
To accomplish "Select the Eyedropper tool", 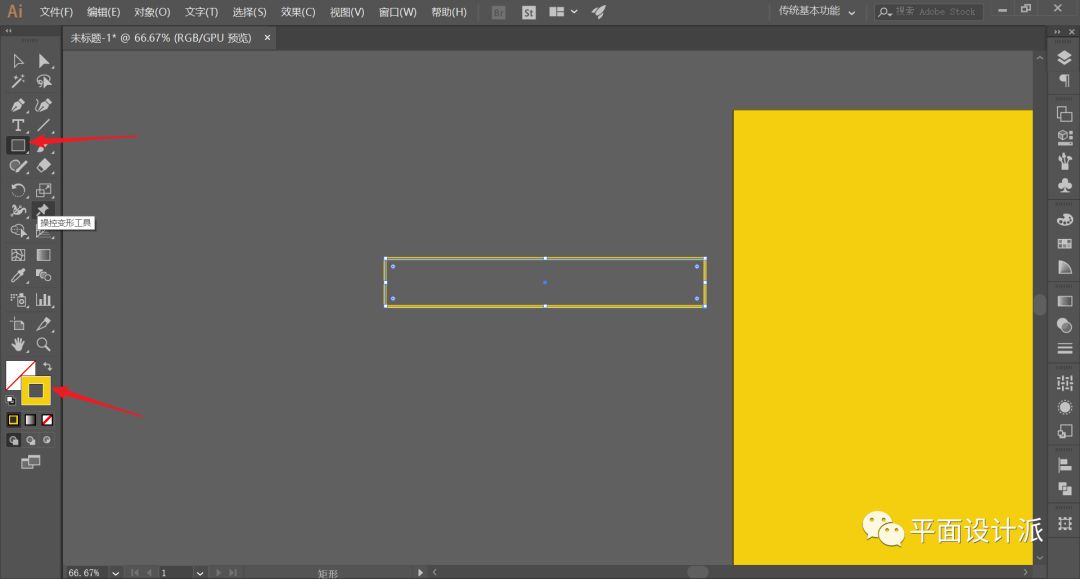I will (x=18, y=275).
